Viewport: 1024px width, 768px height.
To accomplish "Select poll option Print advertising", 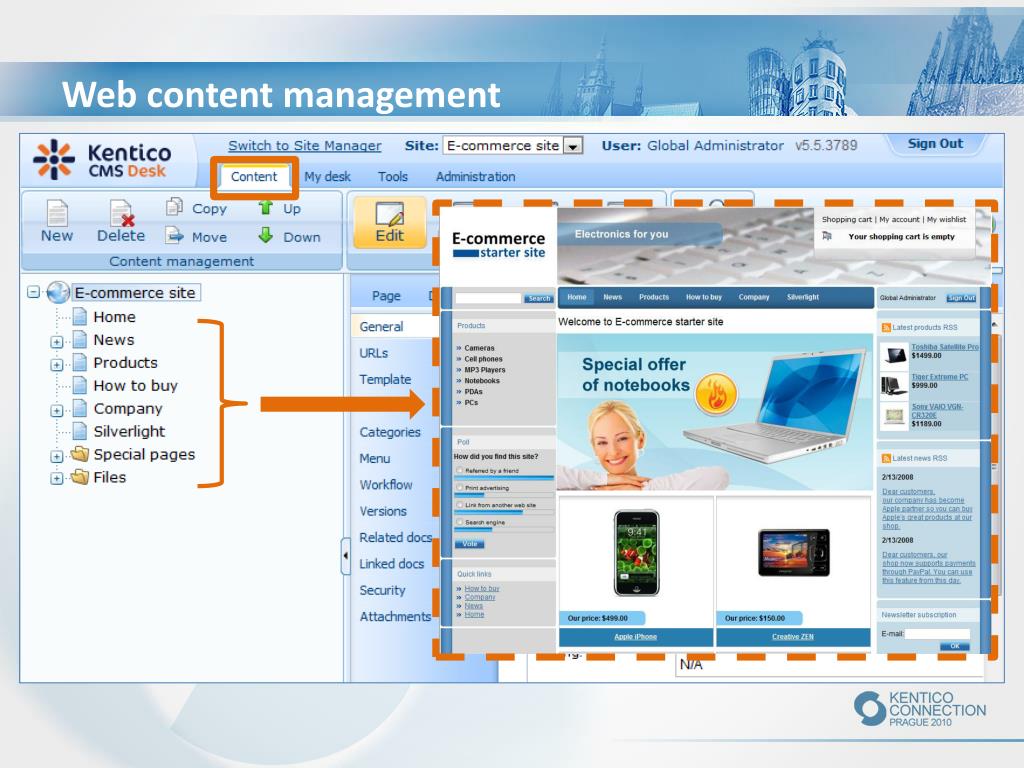I will click(x=460, y=488).
